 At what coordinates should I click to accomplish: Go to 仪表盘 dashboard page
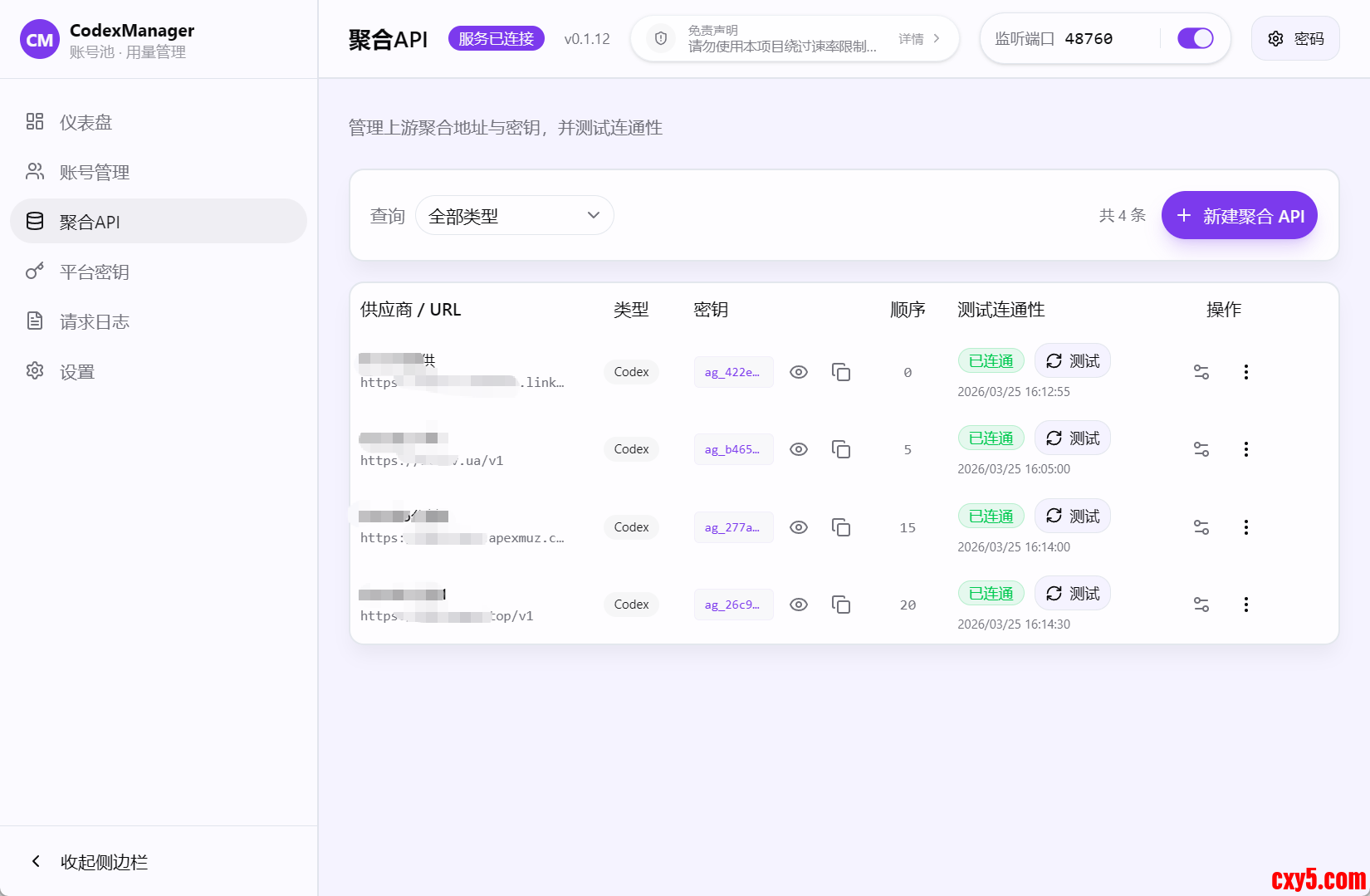(86, 123)
